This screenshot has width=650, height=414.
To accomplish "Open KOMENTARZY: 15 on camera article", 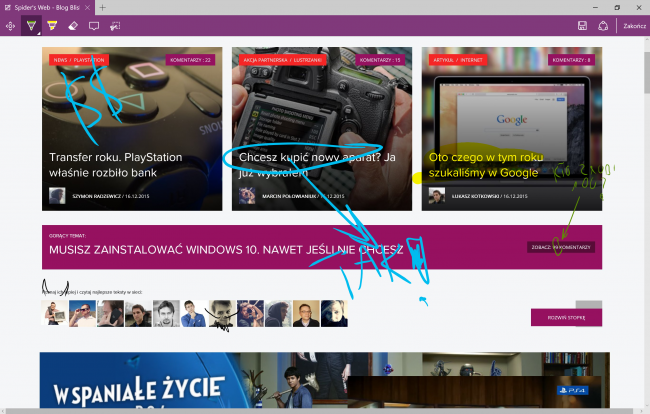I will [x=380, y=60].
